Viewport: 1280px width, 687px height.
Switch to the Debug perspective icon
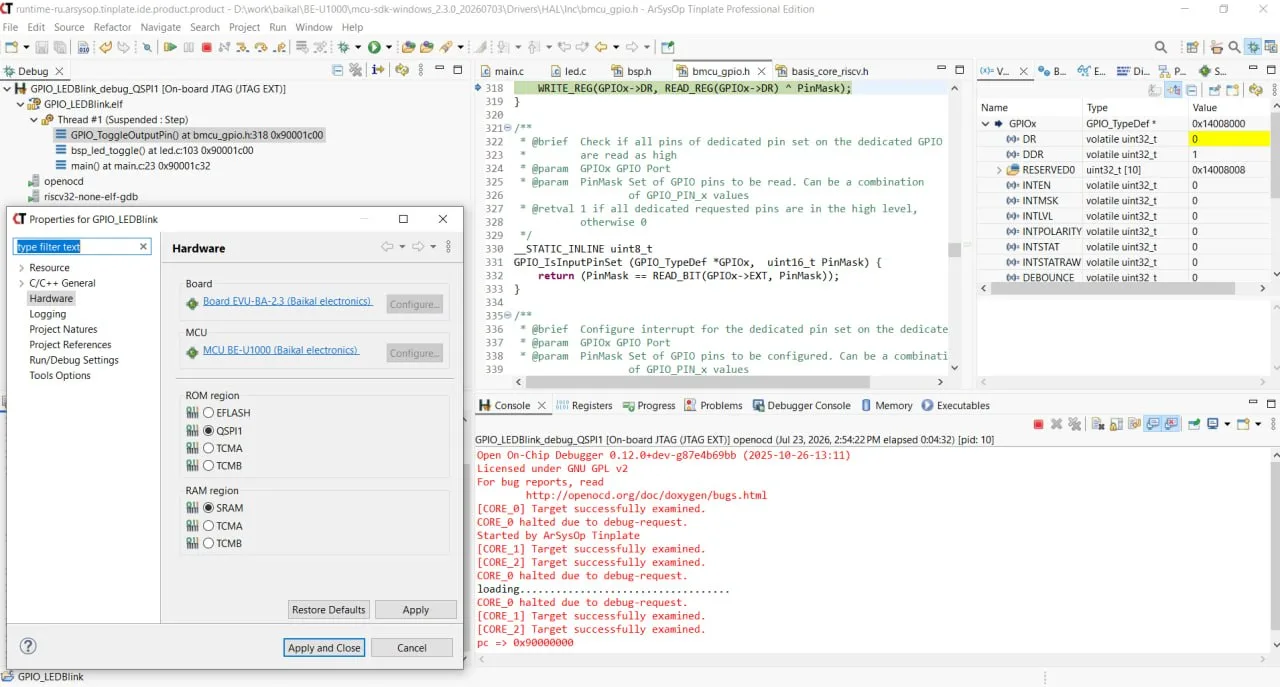coord(1253,47)
